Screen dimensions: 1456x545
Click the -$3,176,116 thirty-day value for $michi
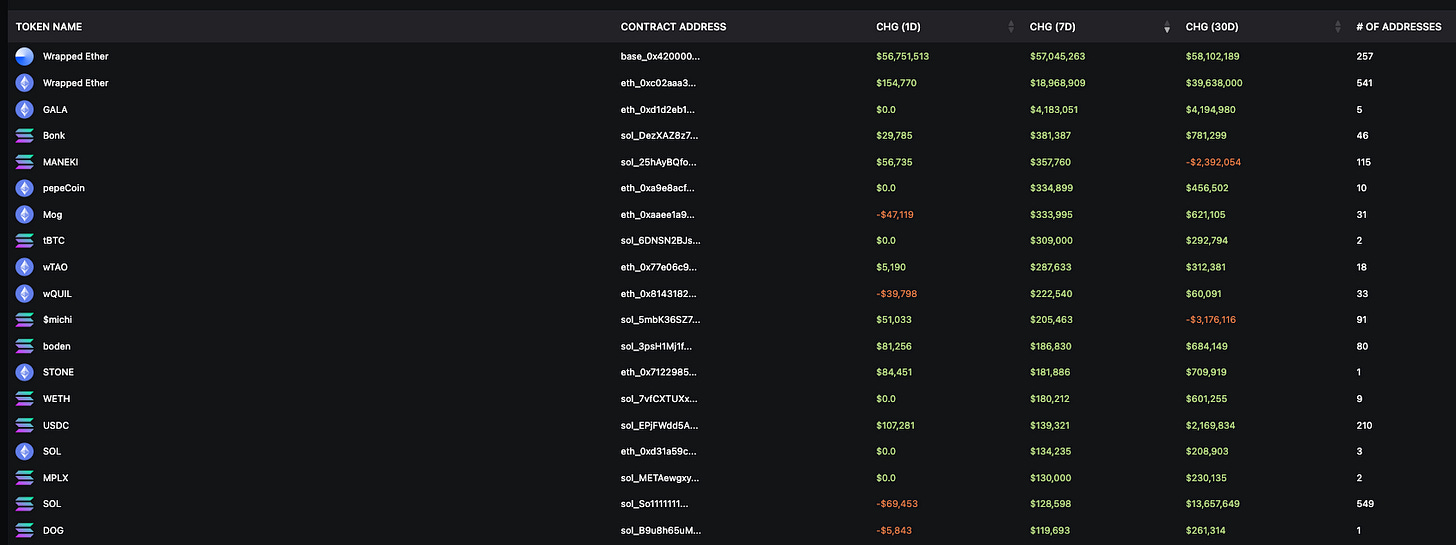(1210, 320)
